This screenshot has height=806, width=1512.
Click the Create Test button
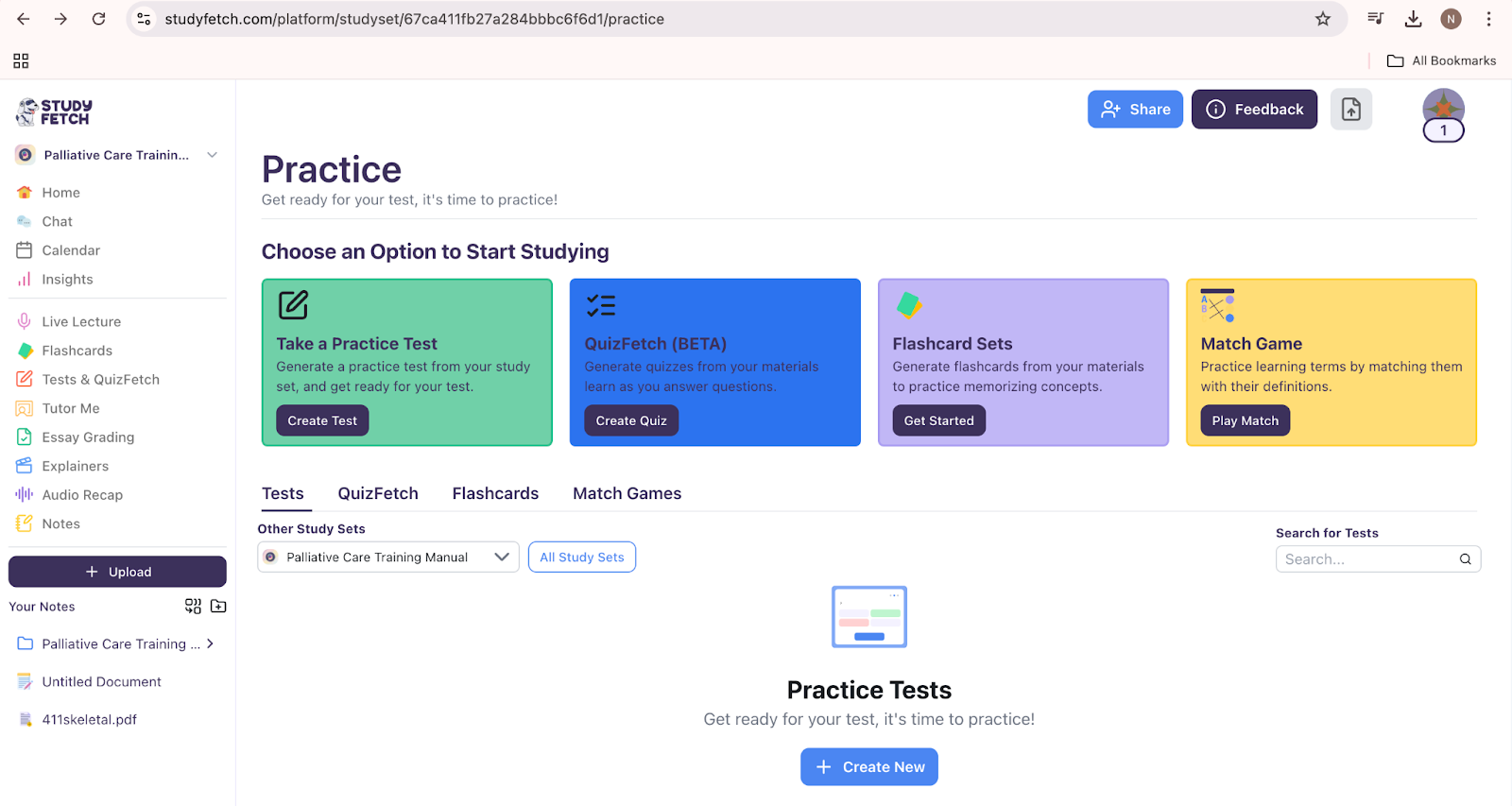[322, 420]
